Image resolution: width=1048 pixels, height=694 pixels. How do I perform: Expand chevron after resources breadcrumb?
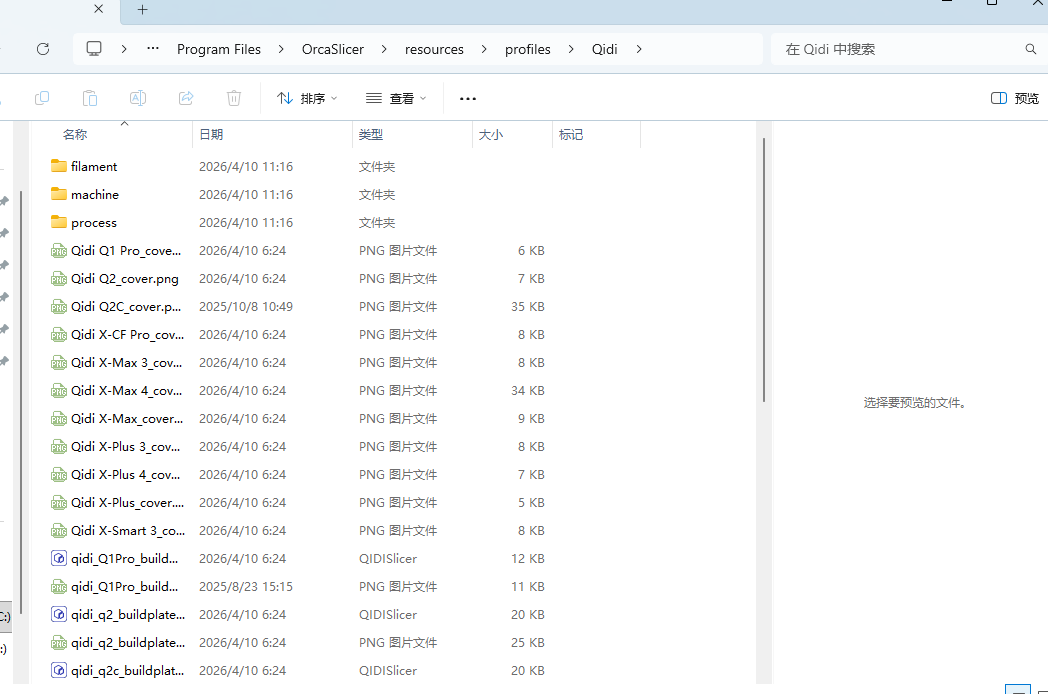[484, 49]
